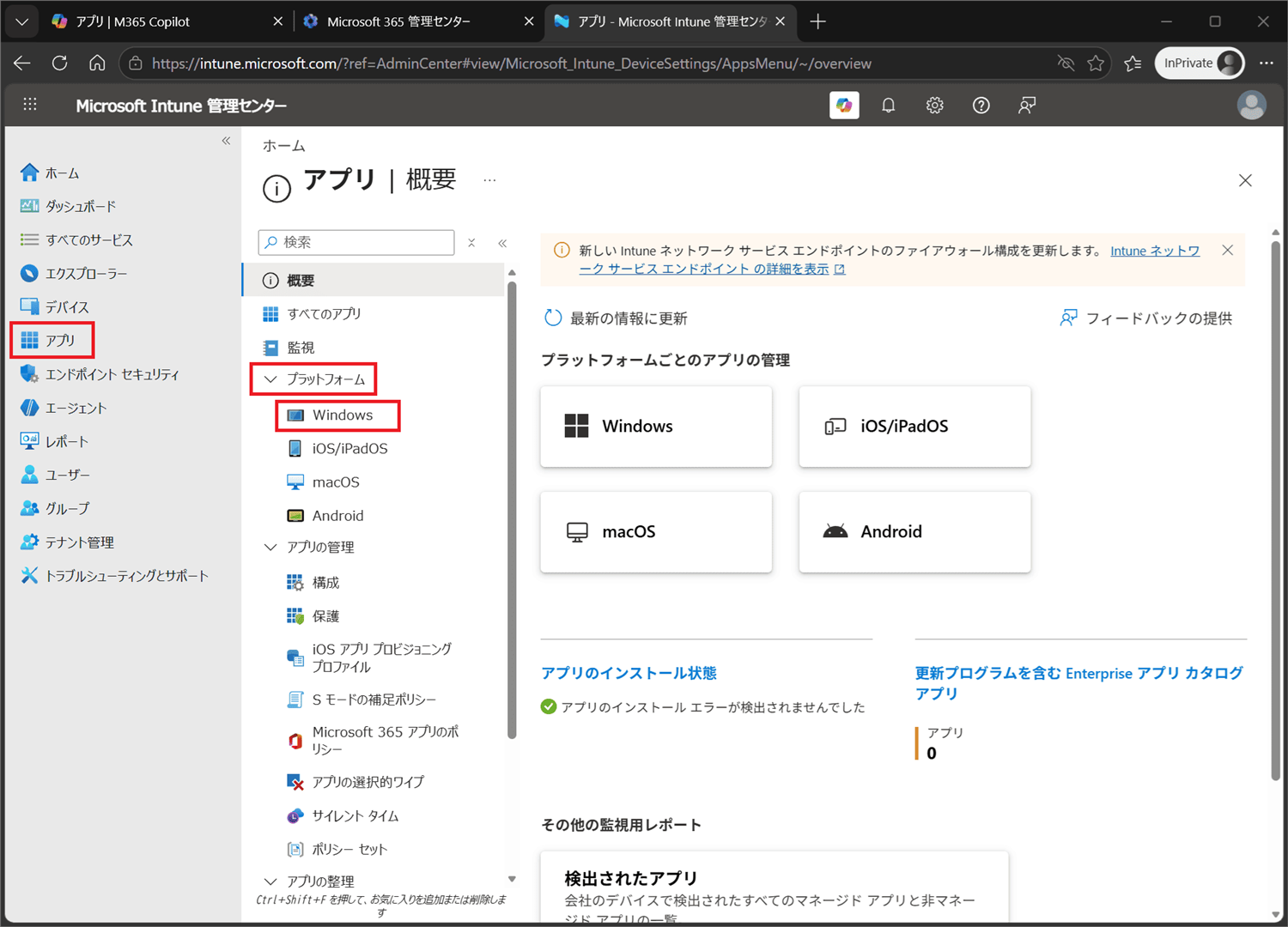
Task: Select 概要 in the app menu
Action: 374,280
